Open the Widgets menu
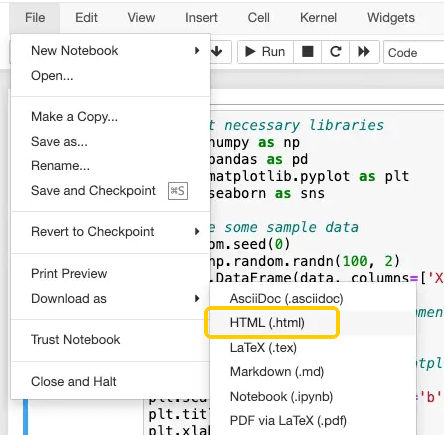The height and width of the screenshot is (435, 444). coord(391,18)
